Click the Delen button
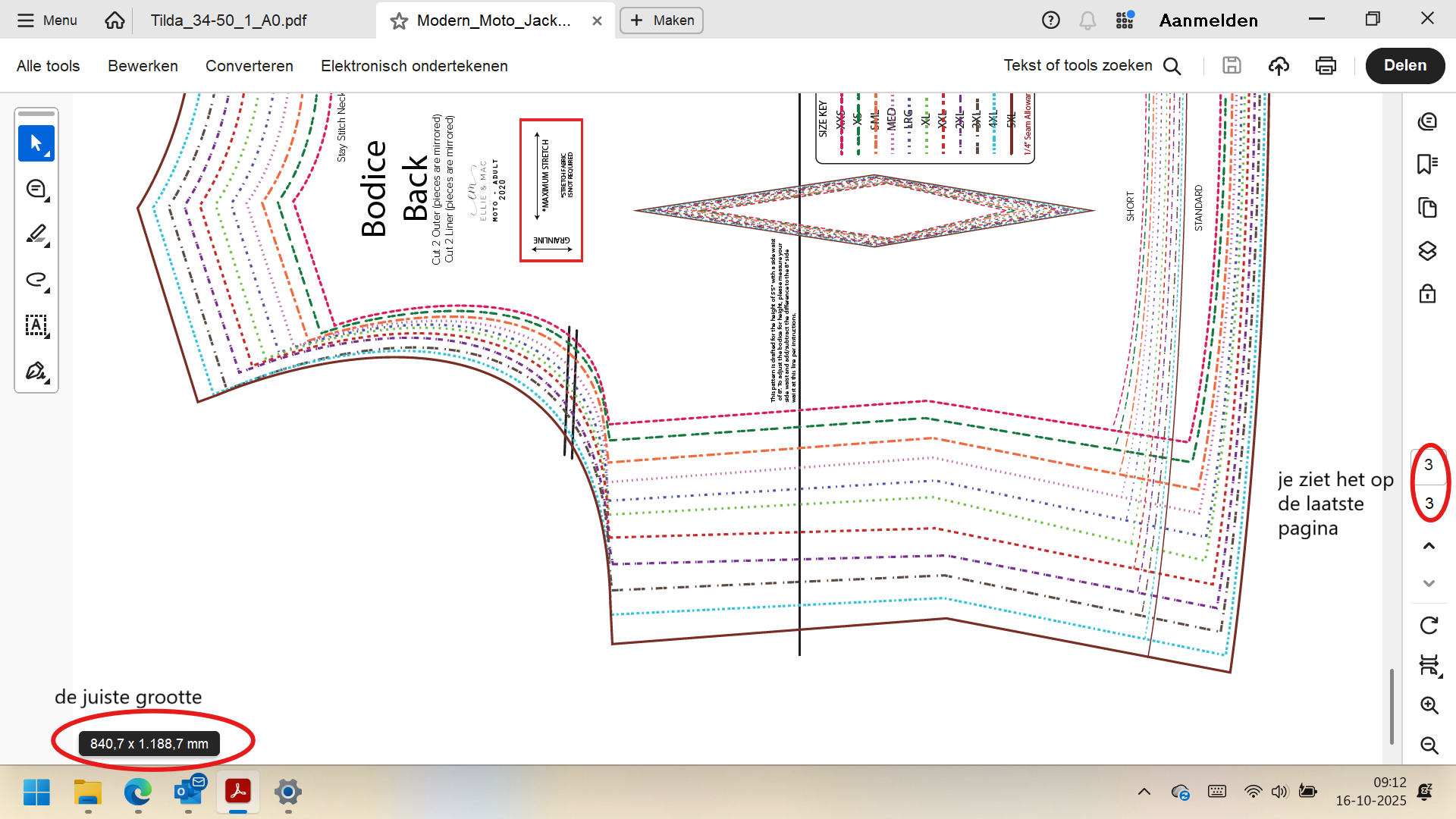The width and height of the screenshot is (1456, 819). point(1404,66)
